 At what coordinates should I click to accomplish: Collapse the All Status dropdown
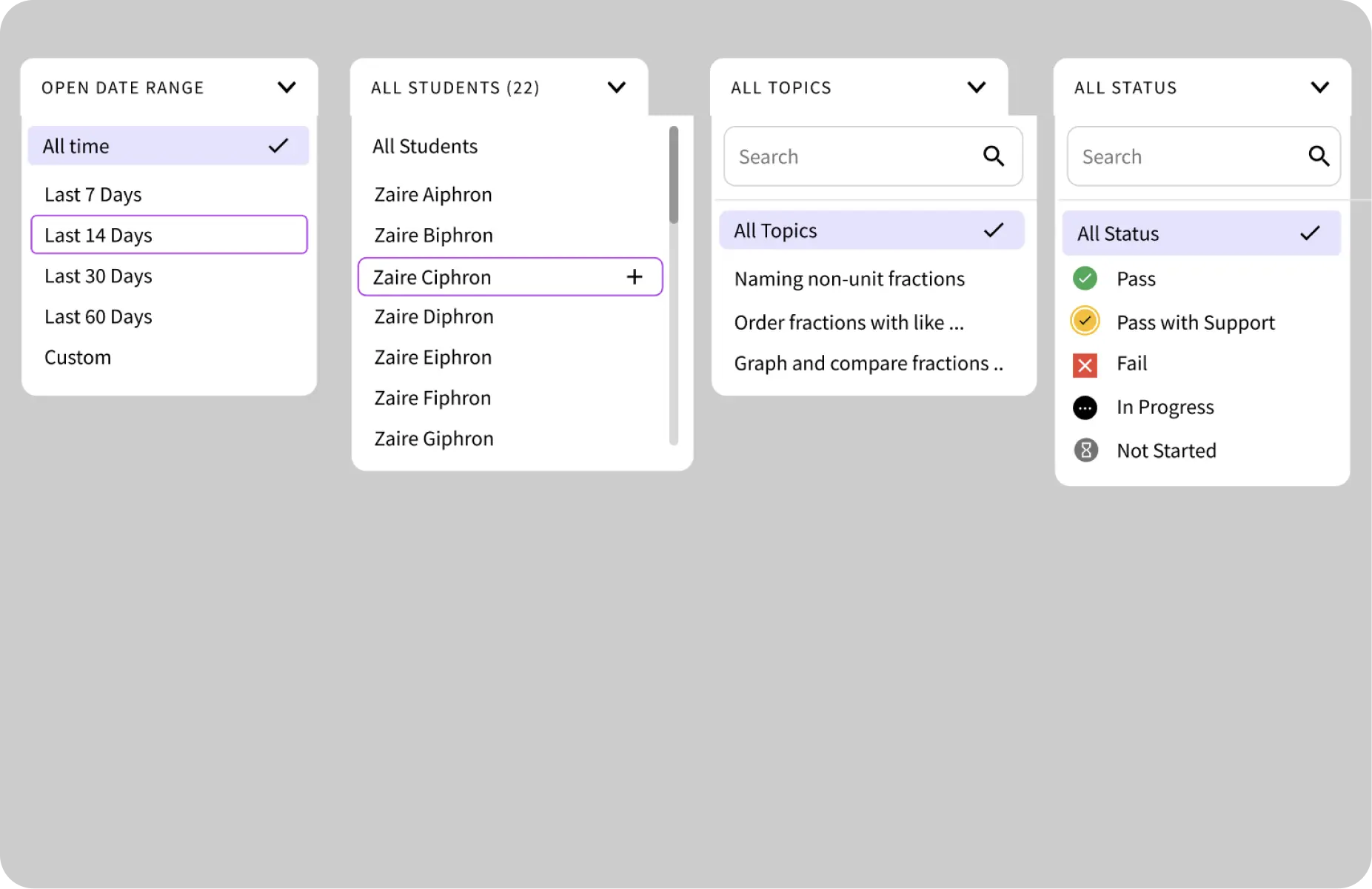pos(1320,87)
